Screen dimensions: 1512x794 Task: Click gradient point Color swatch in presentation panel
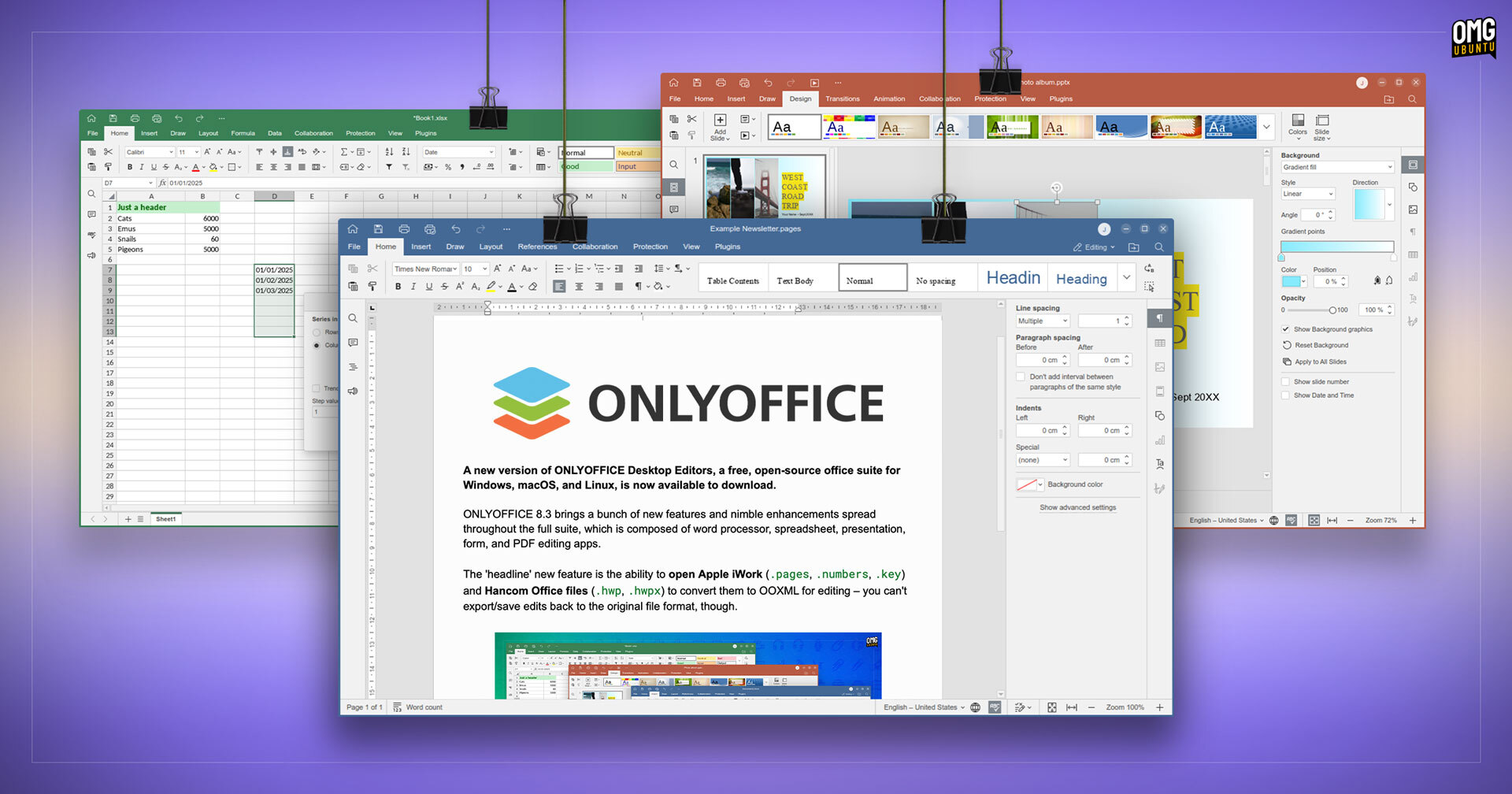pyautogui.click(x=1293, y=281)
